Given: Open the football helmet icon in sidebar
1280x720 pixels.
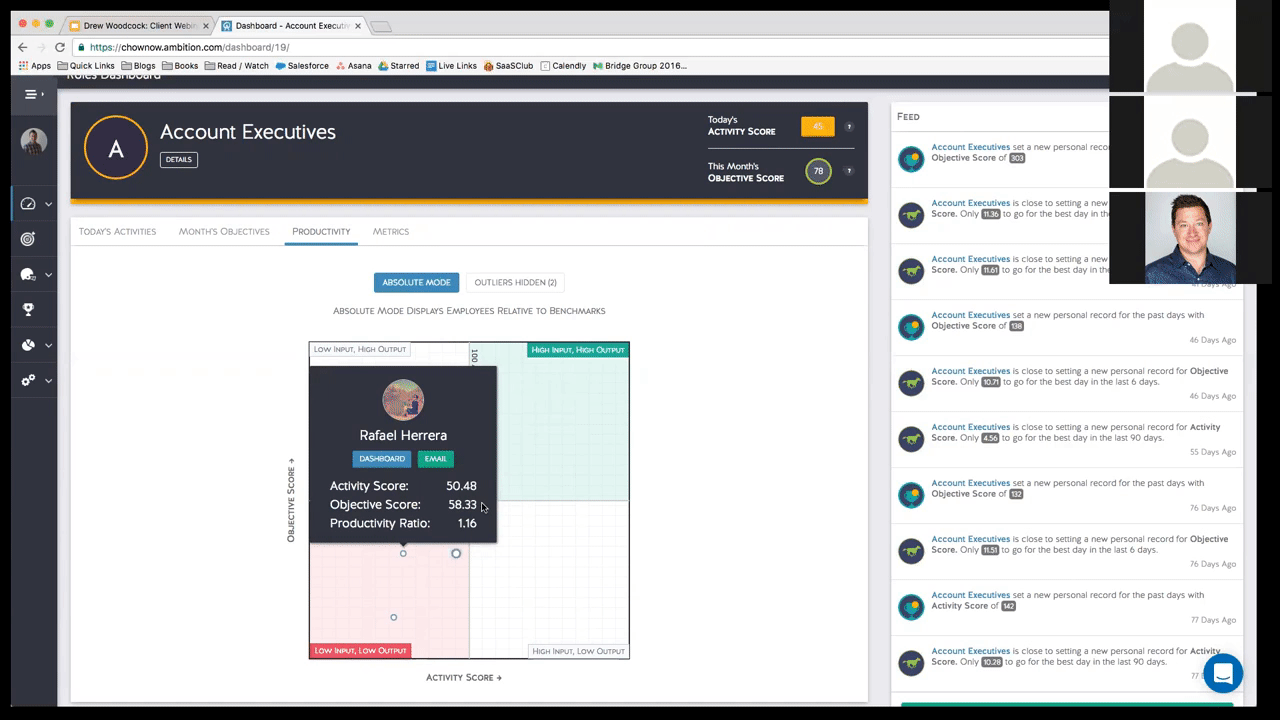Looking at the screenshot, I should point(28,275).
